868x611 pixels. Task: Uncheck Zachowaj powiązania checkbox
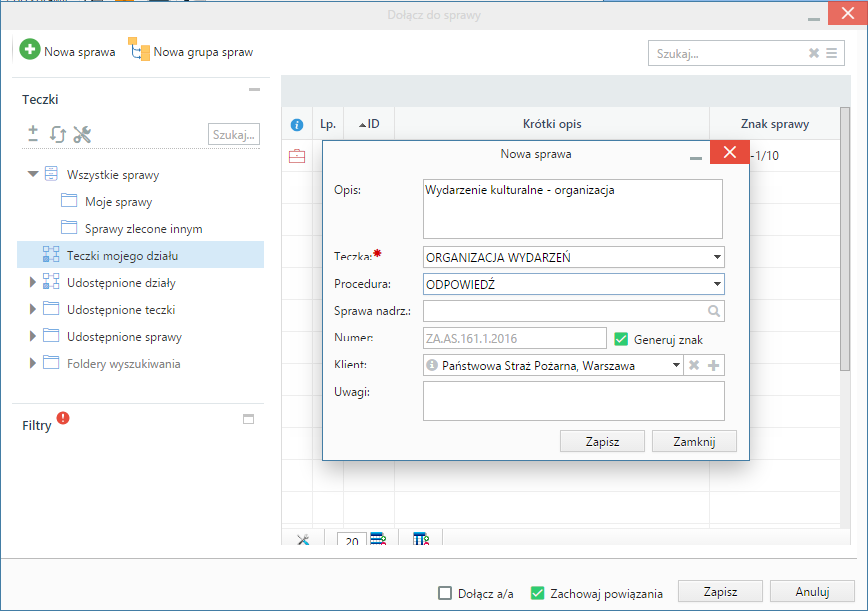pyautogui.click(x=538, y=593)
